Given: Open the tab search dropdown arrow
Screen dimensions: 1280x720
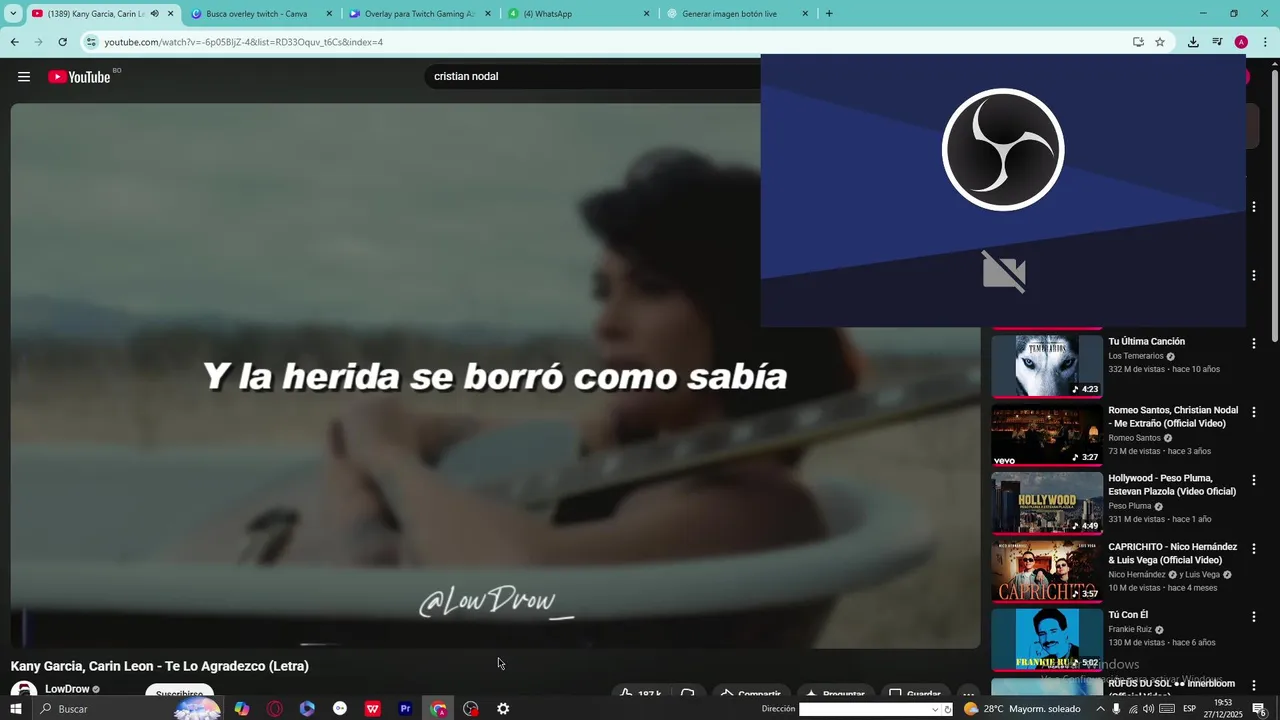Looking at the screenshot, I should coord(14,14).
